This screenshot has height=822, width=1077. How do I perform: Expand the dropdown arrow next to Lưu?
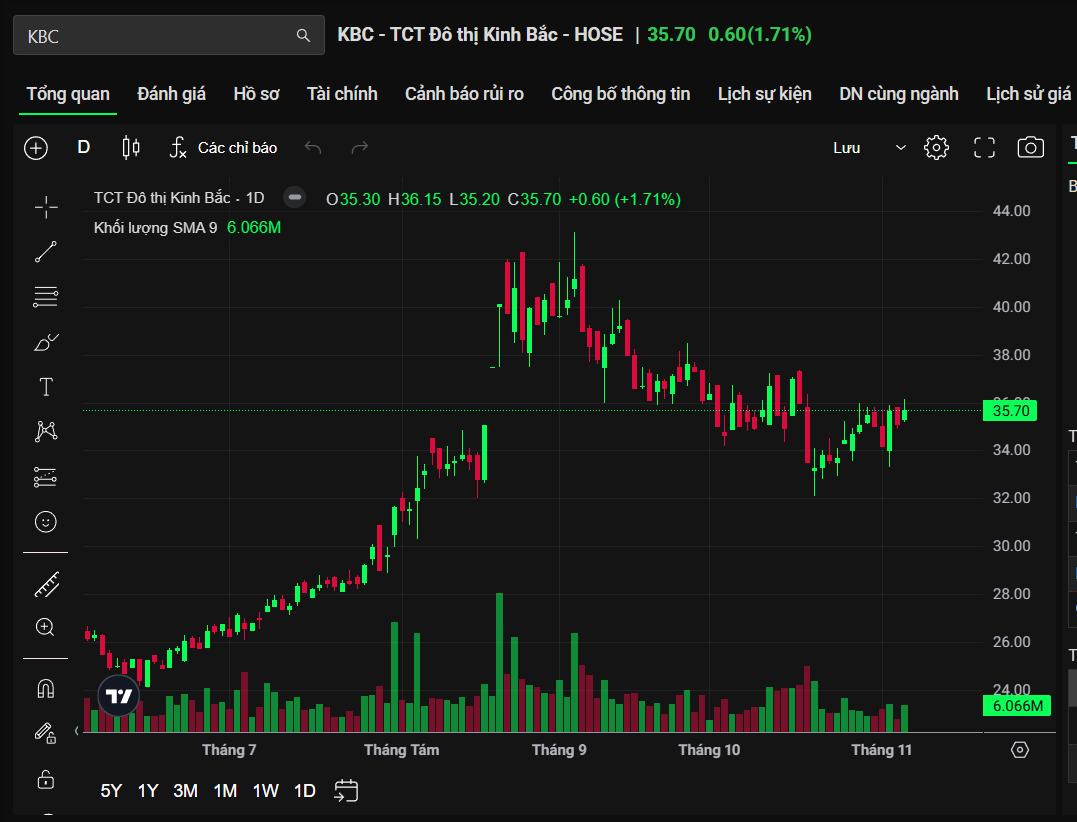[900, 148]
